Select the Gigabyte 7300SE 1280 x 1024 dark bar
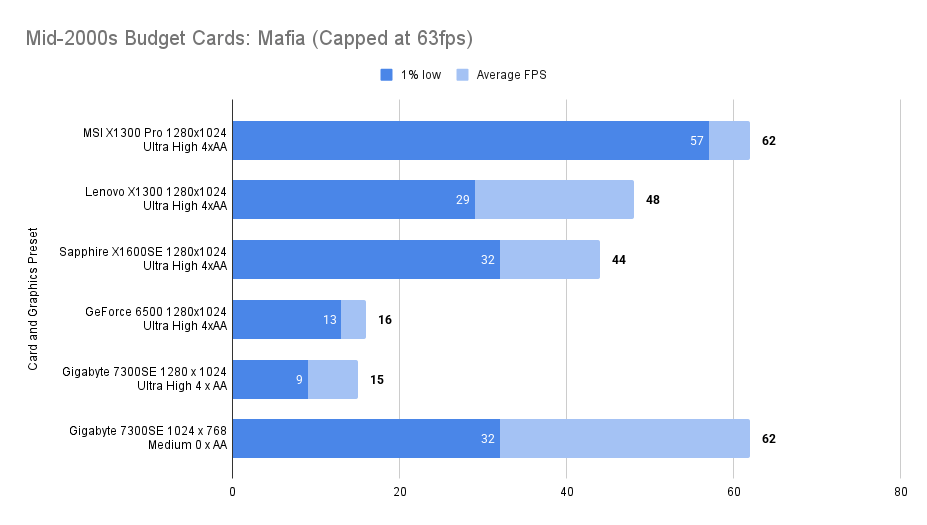The width and height of the screenshot is (927, 525). [x=268, y=379]
